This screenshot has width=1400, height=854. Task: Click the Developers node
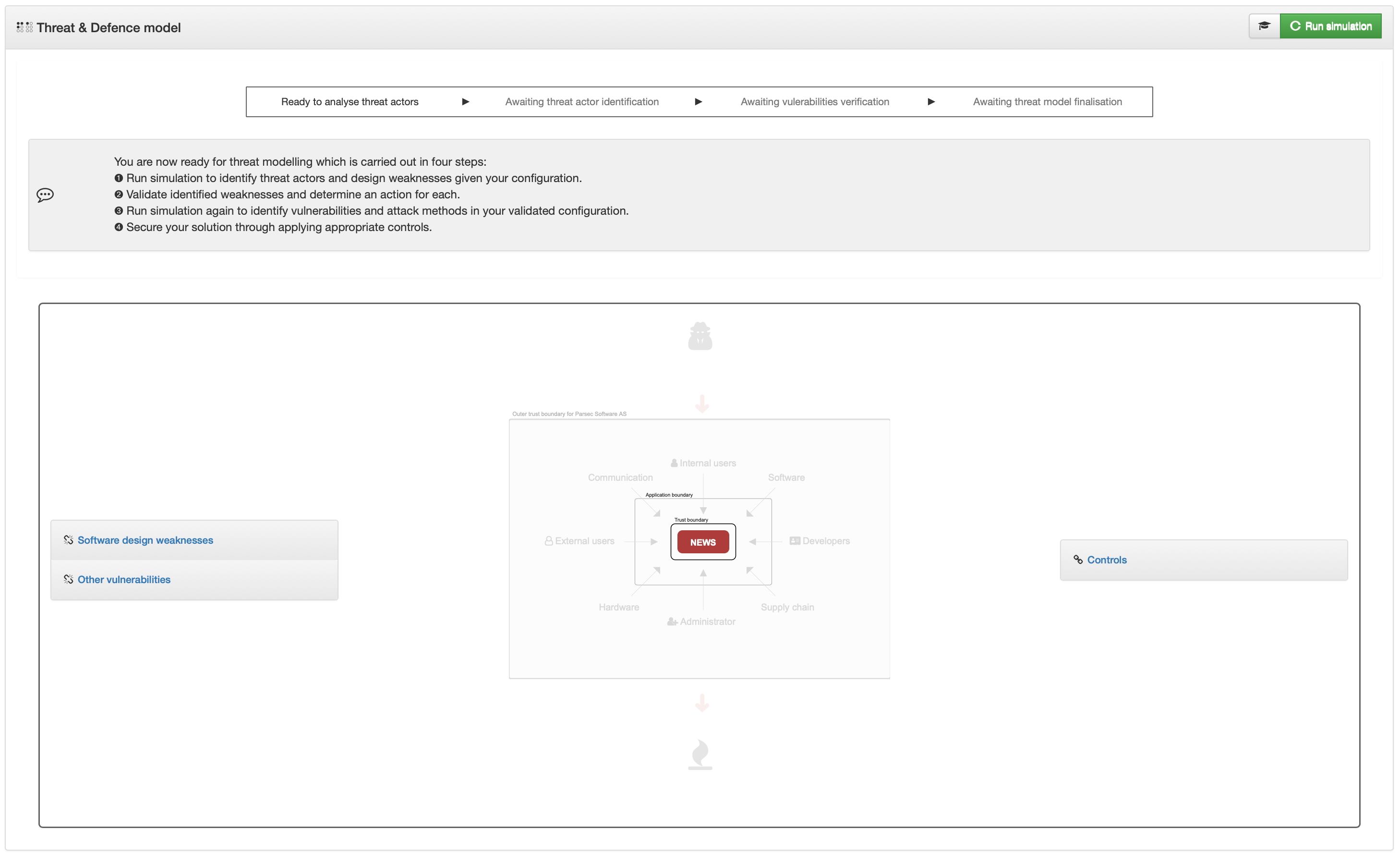(x=820, y=541)
